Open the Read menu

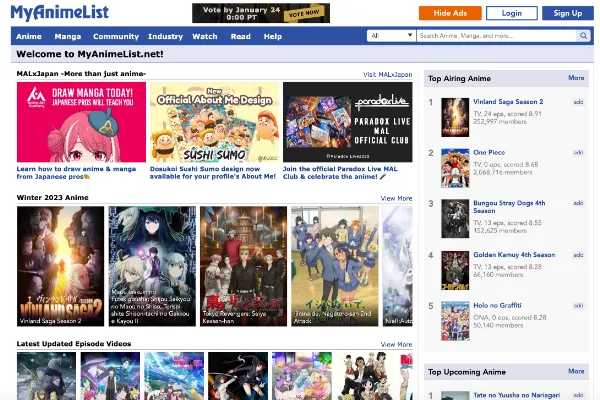(x=240, y=36)
